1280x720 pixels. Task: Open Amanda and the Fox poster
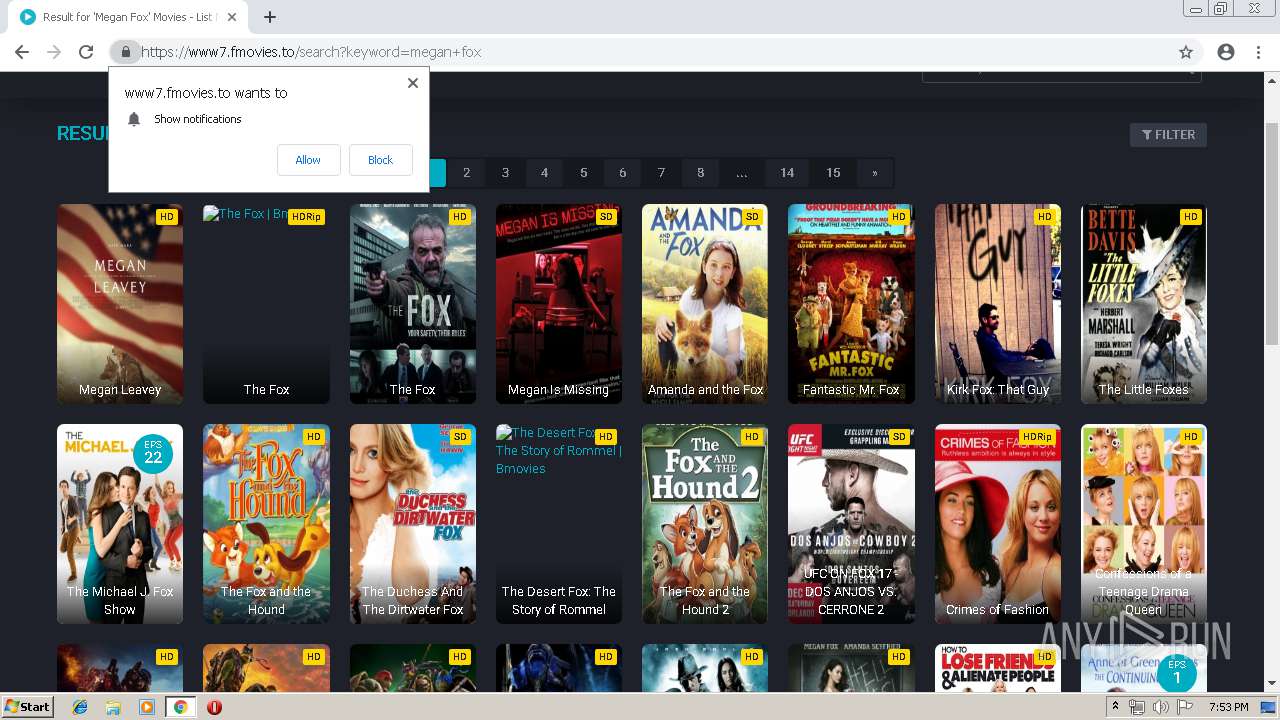point(705,304)
